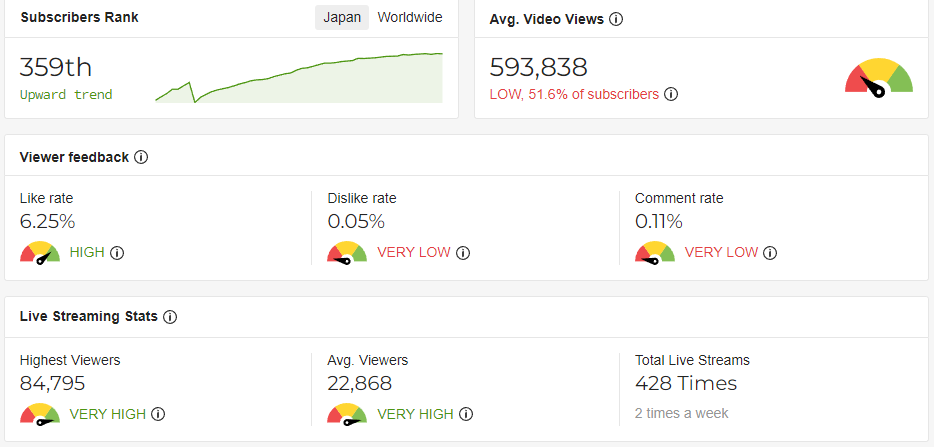Open info icon next to Avg. Video Views

[x=617, y=19]
